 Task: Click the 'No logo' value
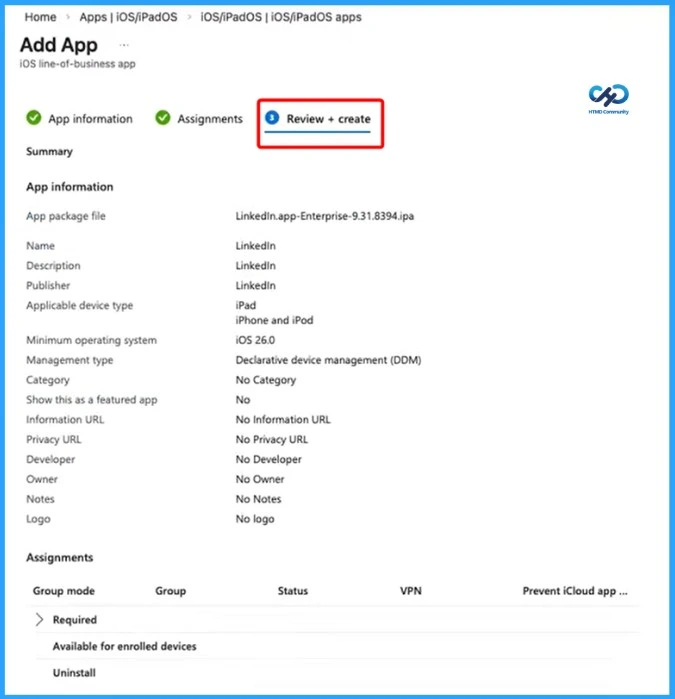pos(255,519)
